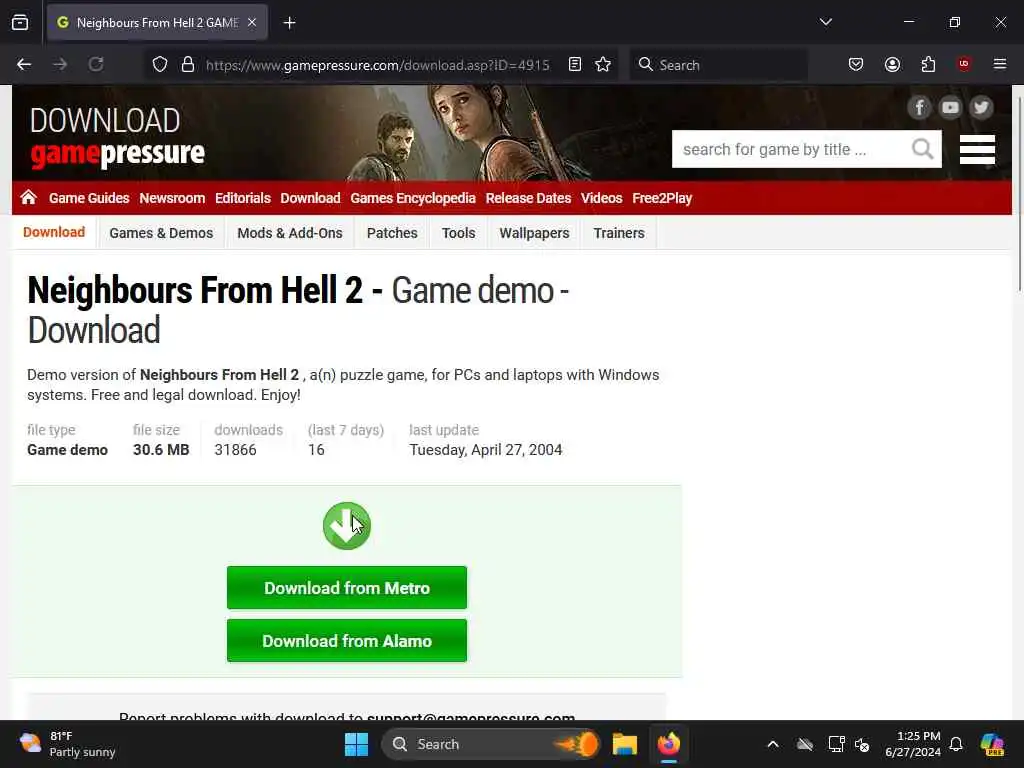Open Download in red navbar
1024x768 pixels.
(310, 198)
